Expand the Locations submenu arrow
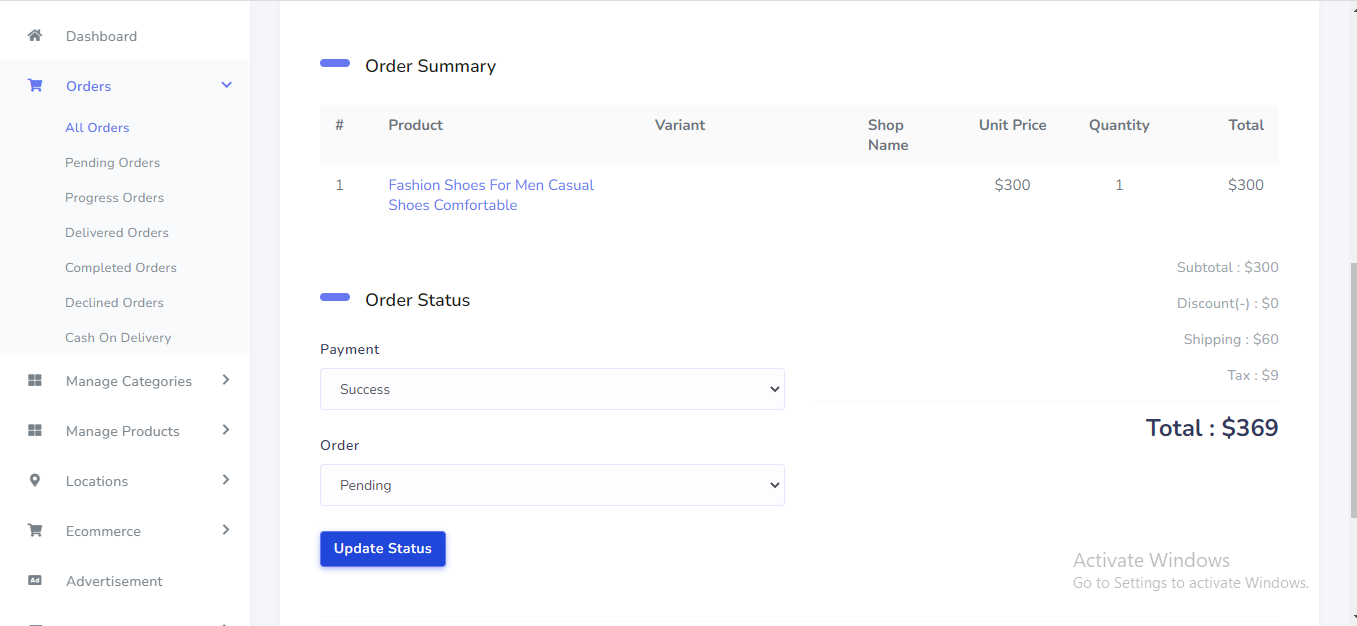Image resolution: width=1357 pixels, height=626 pixels. click(x=226, y=480)
